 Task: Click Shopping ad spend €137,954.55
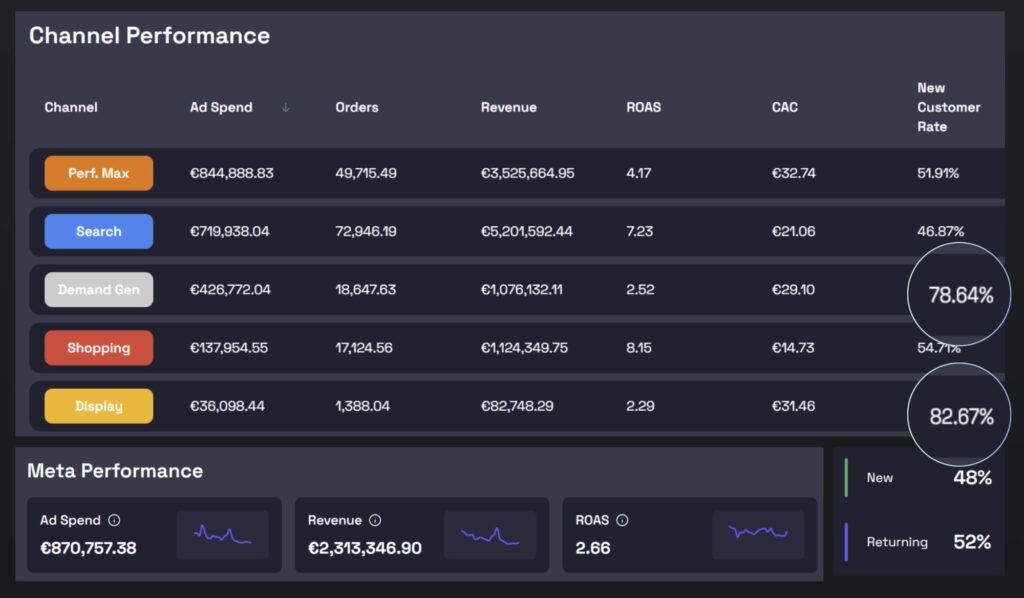click(x=229, y=347)
